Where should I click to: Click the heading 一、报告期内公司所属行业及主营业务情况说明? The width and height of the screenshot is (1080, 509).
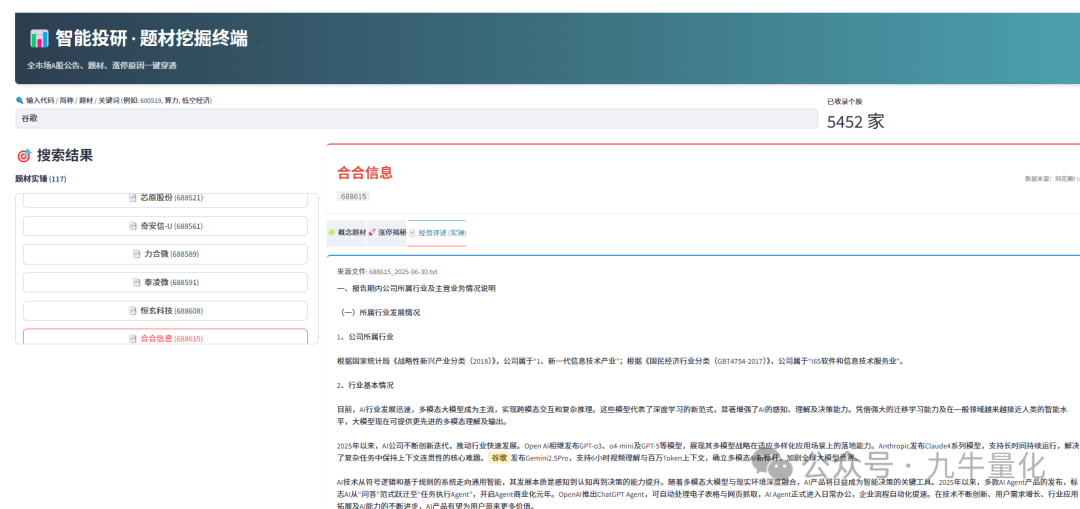pos(416,289)
